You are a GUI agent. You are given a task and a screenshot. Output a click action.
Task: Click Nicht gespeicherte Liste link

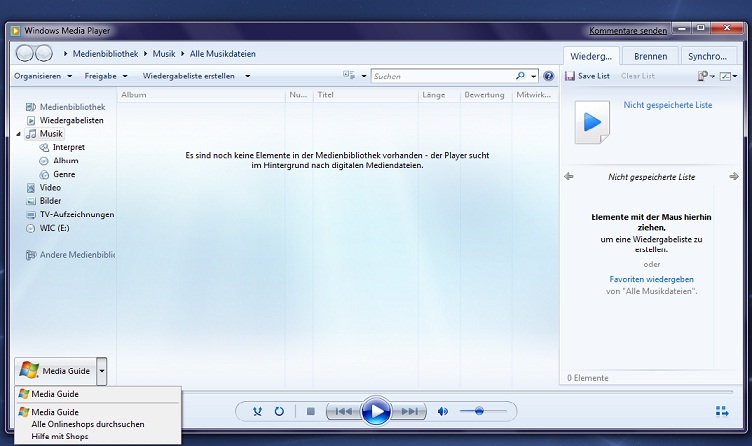(x=668, y=105)
